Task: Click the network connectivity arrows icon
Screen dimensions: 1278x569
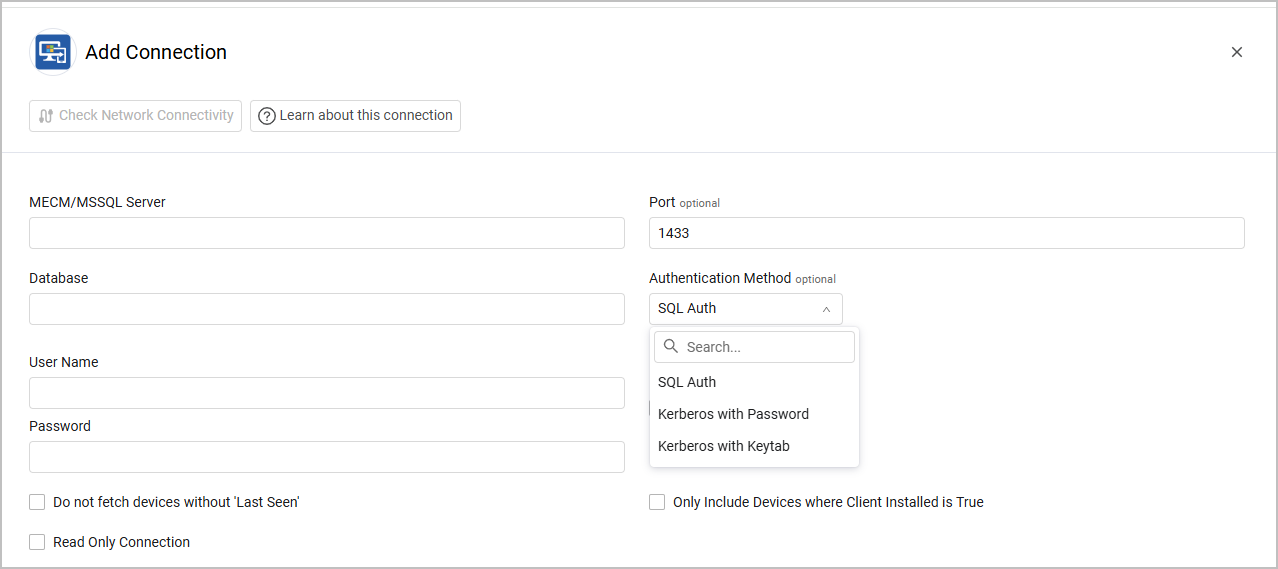Action: pyautogui.click(x=46, y=116)
